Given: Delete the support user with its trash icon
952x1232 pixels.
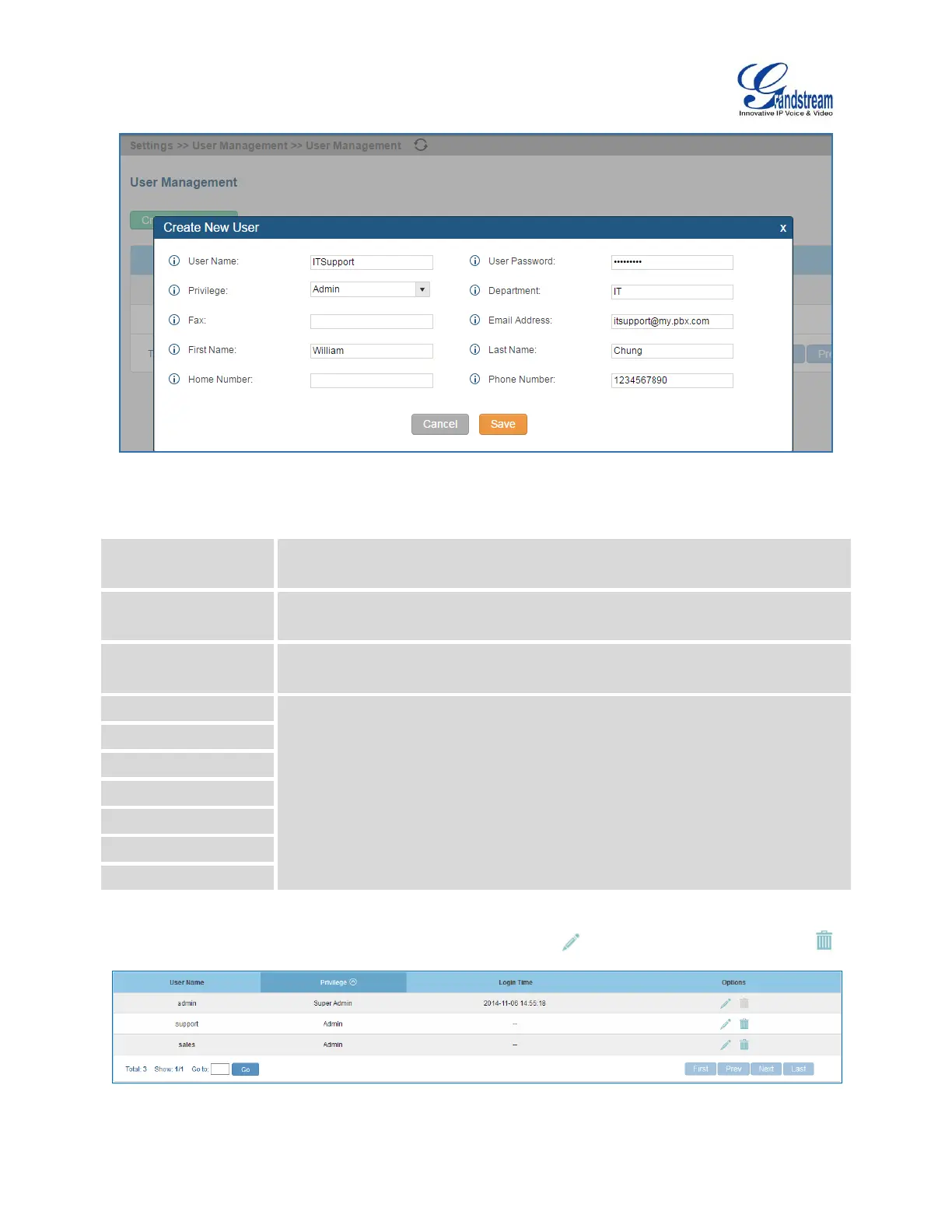Looking at the screenshot, I should coord(744,1024).
